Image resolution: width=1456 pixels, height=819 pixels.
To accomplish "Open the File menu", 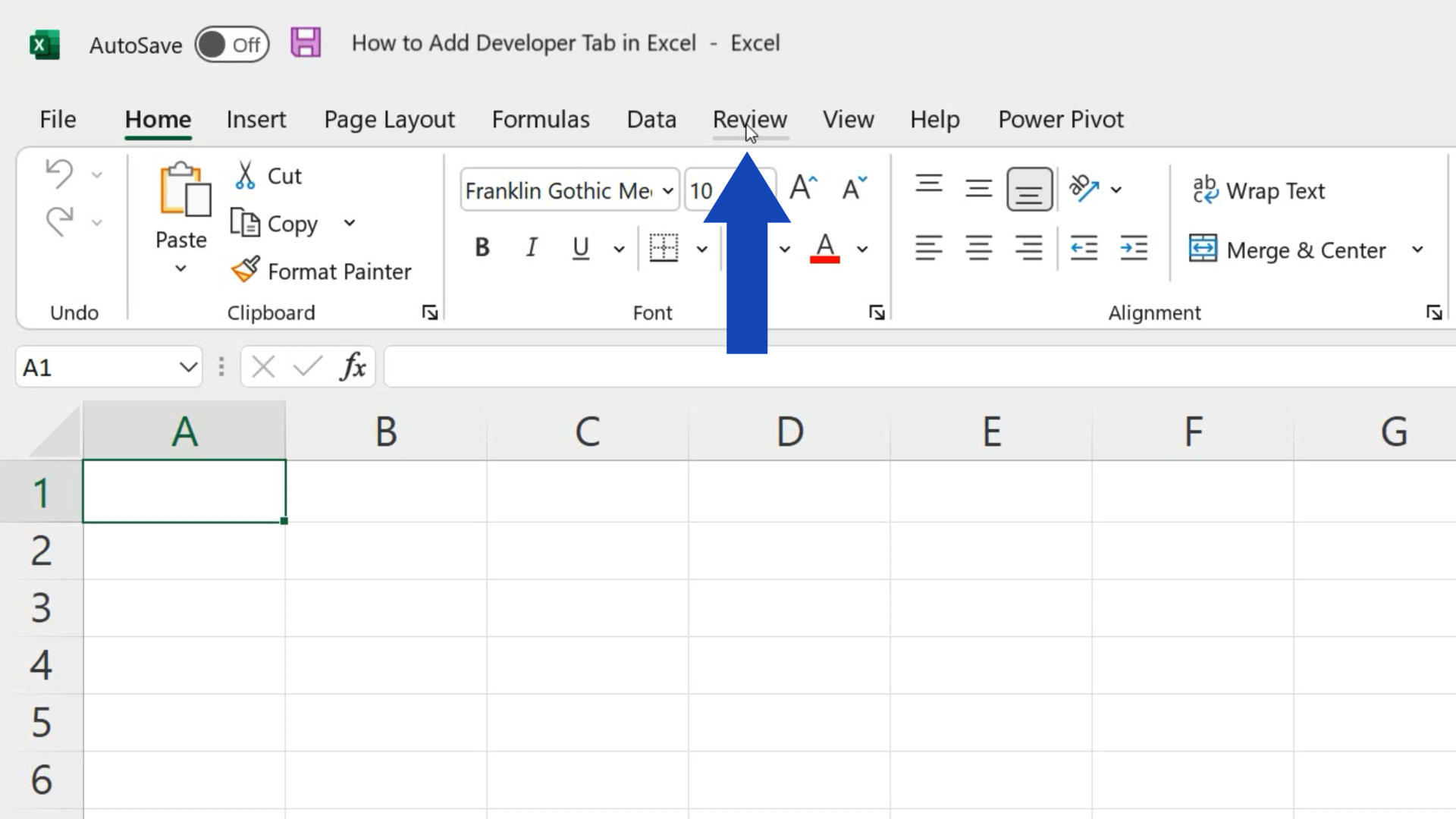I will pos(58,119).
